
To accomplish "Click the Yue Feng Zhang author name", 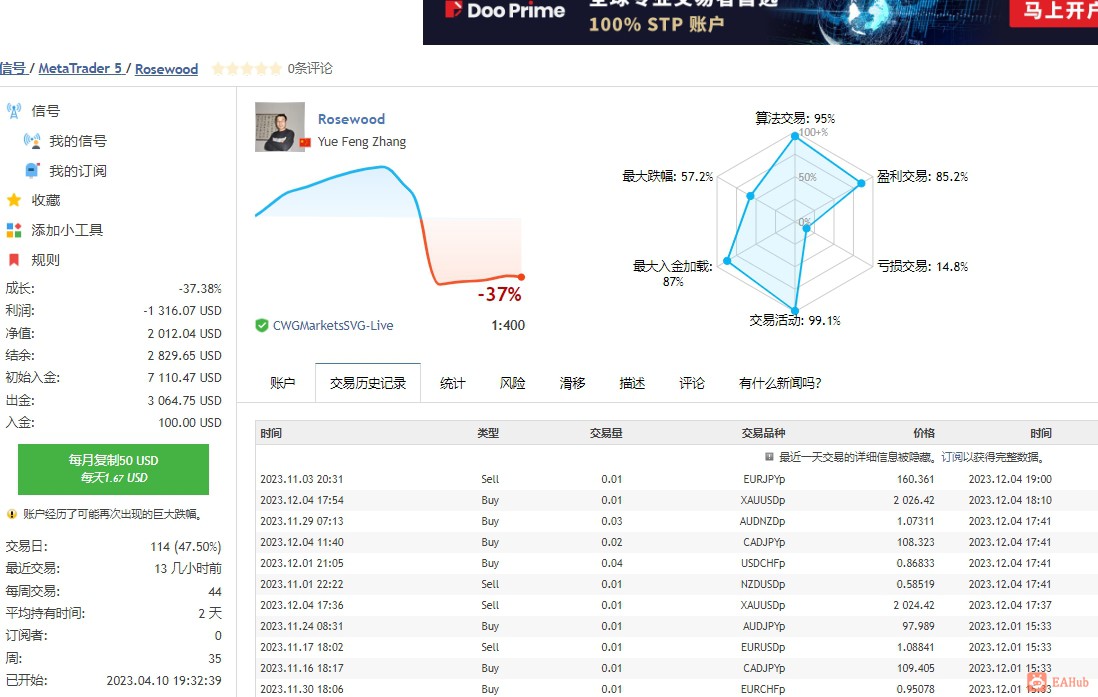I will pyautogui.click(x=361, y=142).
